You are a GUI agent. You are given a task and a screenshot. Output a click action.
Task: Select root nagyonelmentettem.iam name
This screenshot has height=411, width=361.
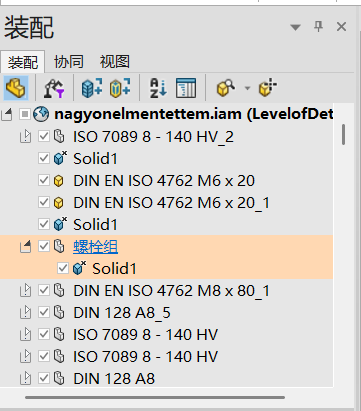pyautogui.click(x=194, y=114)
